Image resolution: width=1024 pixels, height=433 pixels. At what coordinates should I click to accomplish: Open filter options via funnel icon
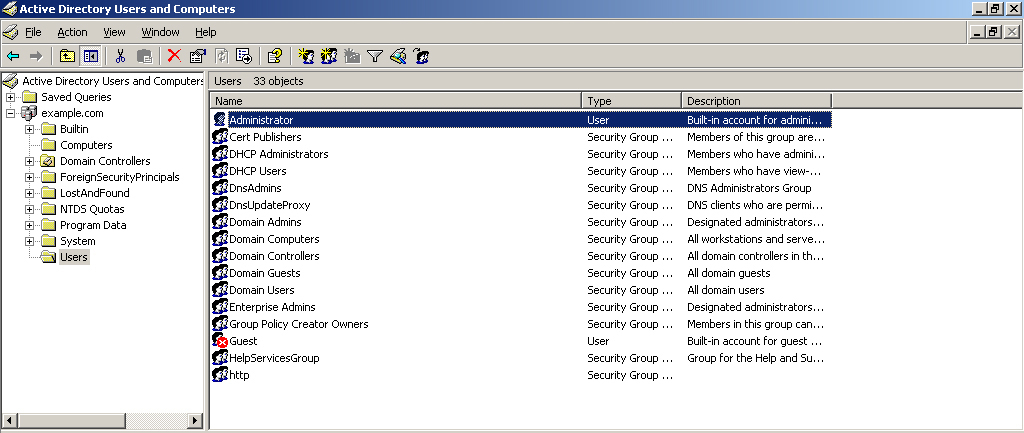tap(374, 57)
